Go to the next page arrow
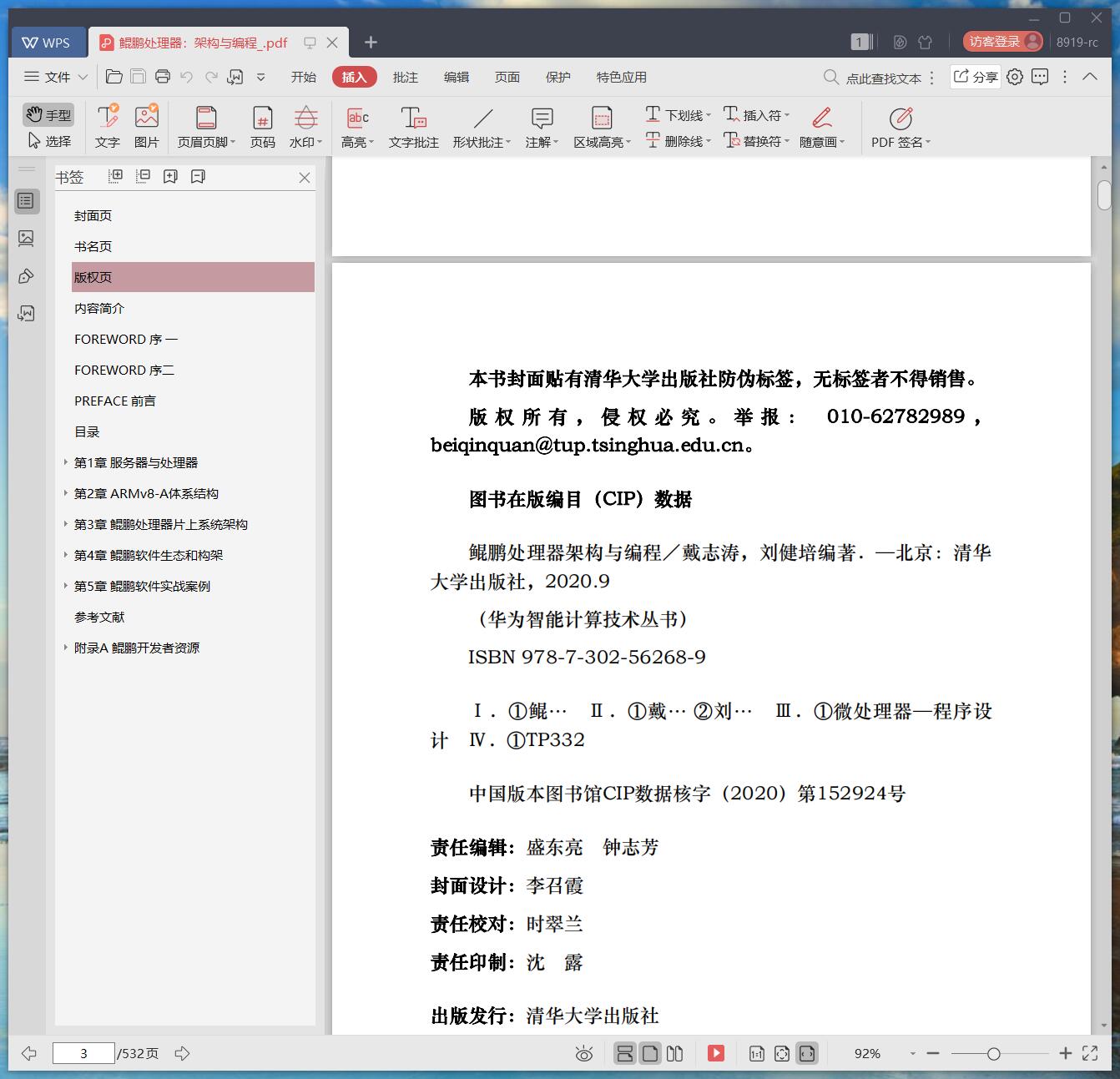Image resolution: width=1120 pixels, height=1079 pixels. [182, 1053]
